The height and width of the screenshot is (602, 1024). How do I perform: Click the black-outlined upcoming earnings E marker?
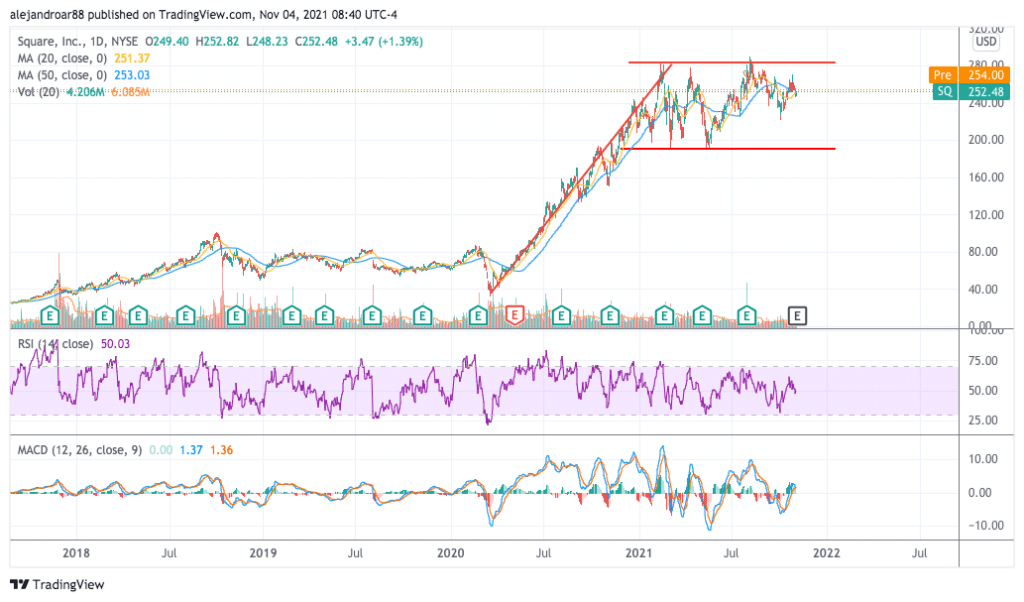tap(797, 316)
